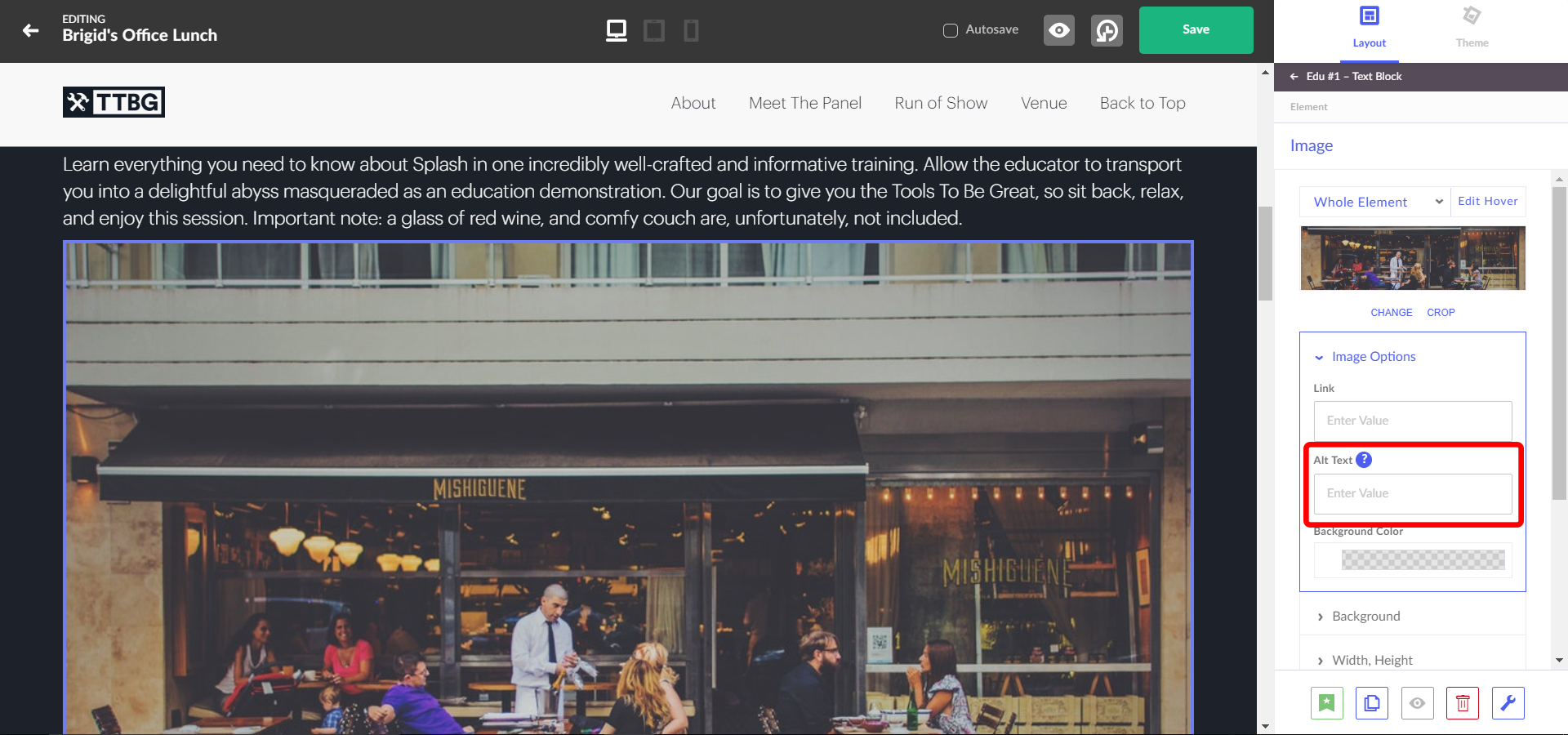Switch to mobile preview mode

691,31
